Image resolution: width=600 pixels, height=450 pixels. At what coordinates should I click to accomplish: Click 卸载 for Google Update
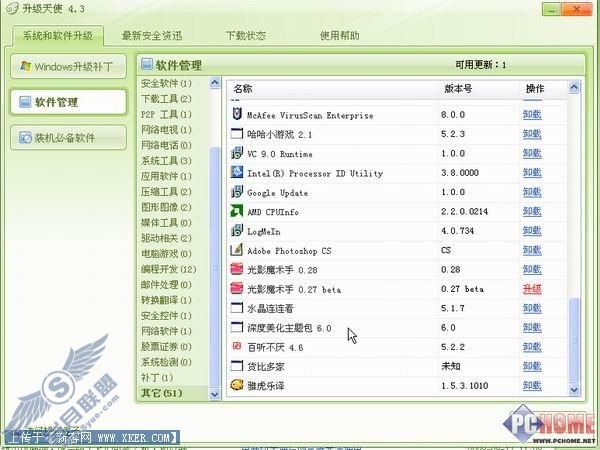[532, 192]
